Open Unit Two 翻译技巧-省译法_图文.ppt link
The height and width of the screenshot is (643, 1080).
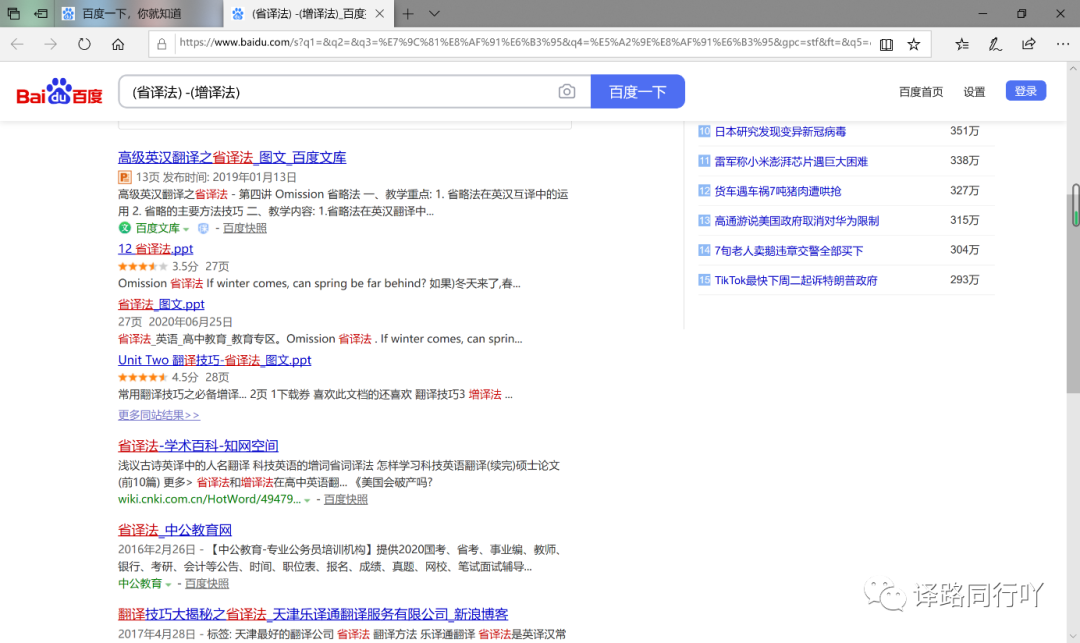214,360
